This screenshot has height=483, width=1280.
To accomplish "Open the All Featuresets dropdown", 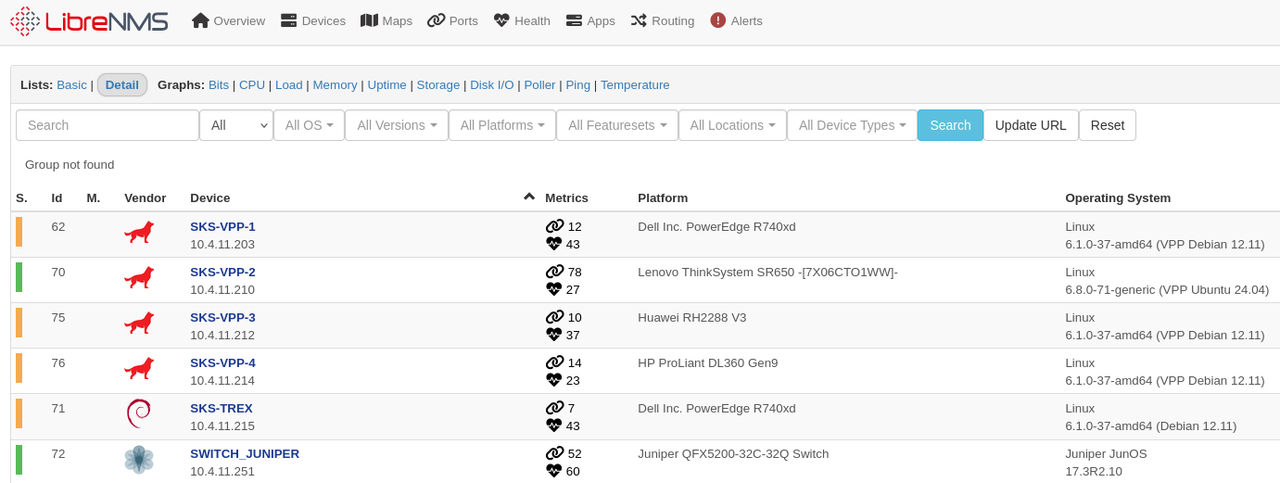I will (x=617, y=125).
